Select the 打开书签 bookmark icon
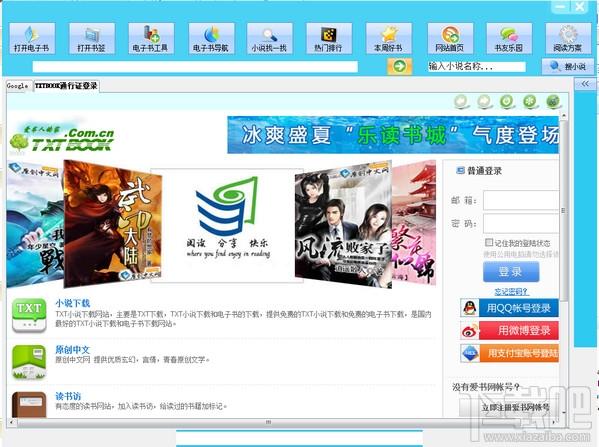The width and height of the screenshot is (599, 447). (92, 38)
